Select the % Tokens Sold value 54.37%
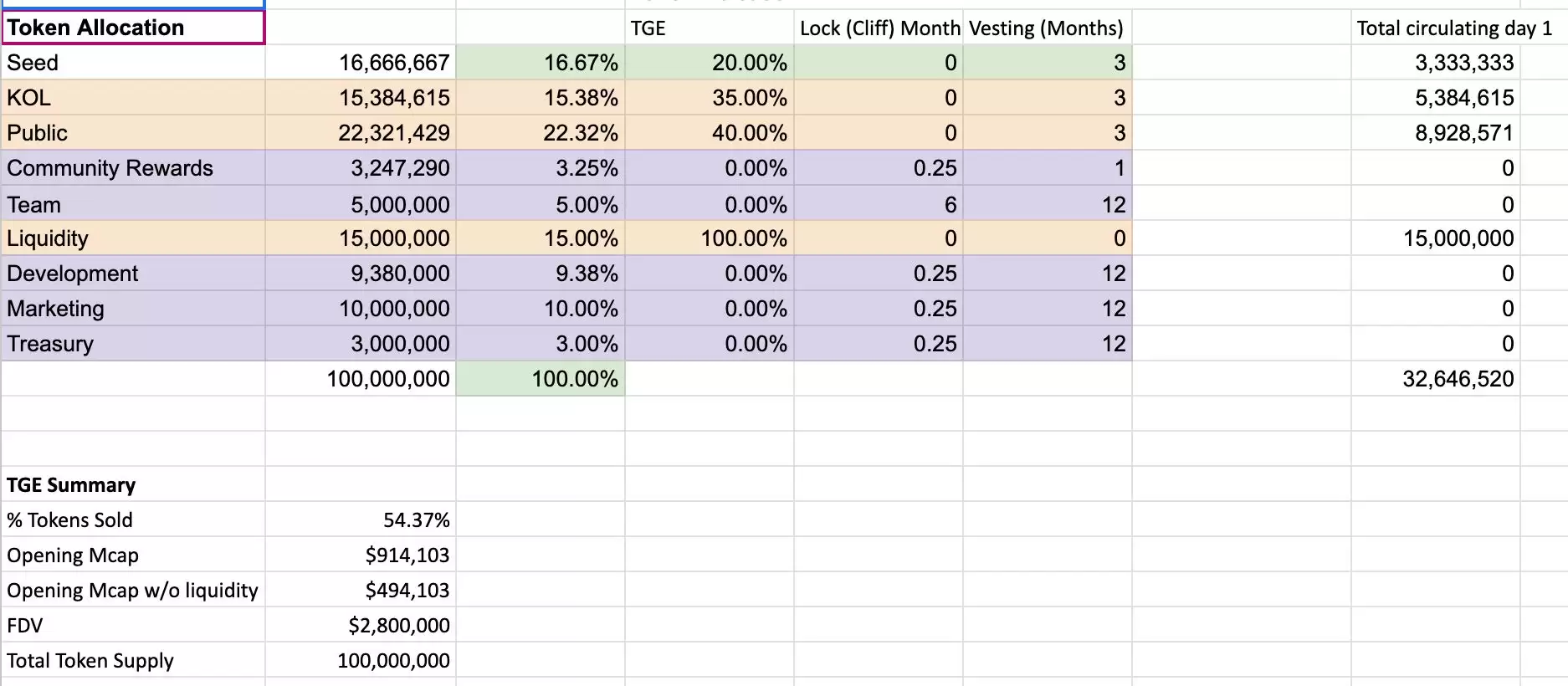Screen dimensions: 1568x686 click(361, 520)
